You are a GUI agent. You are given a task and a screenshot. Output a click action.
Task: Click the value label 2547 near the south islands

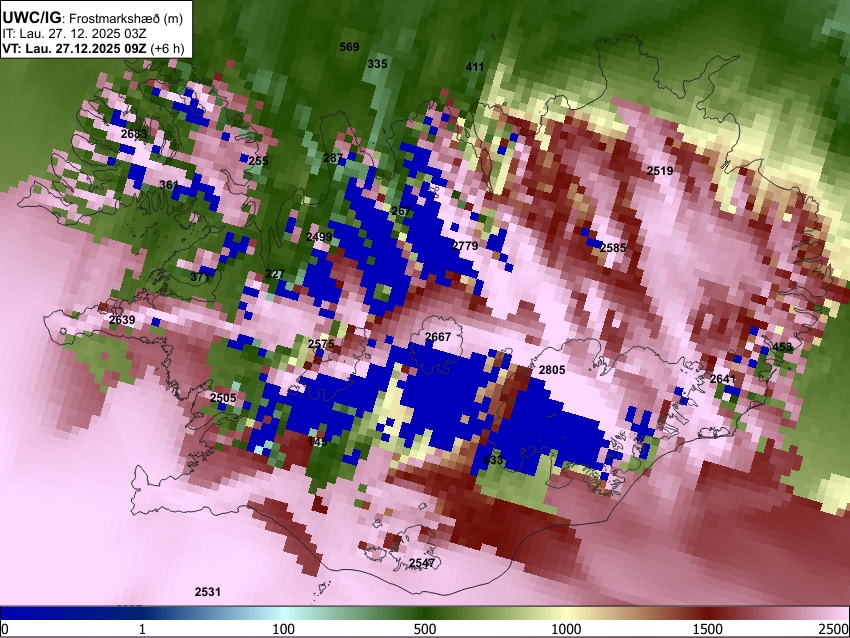[x=422, y=563]
